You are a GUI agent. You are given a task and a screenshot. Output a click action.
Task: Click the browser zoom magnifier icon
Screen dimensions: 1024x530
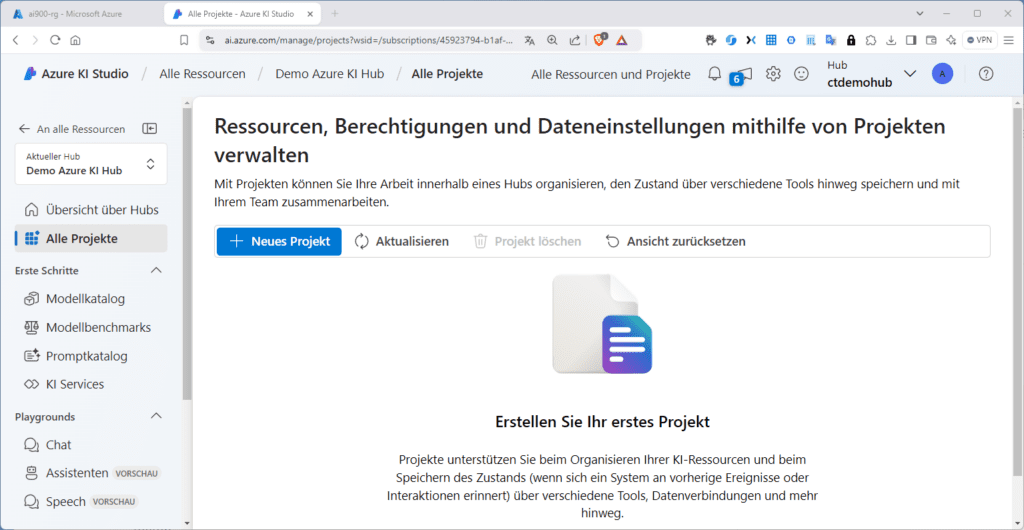tap(552, 40)
